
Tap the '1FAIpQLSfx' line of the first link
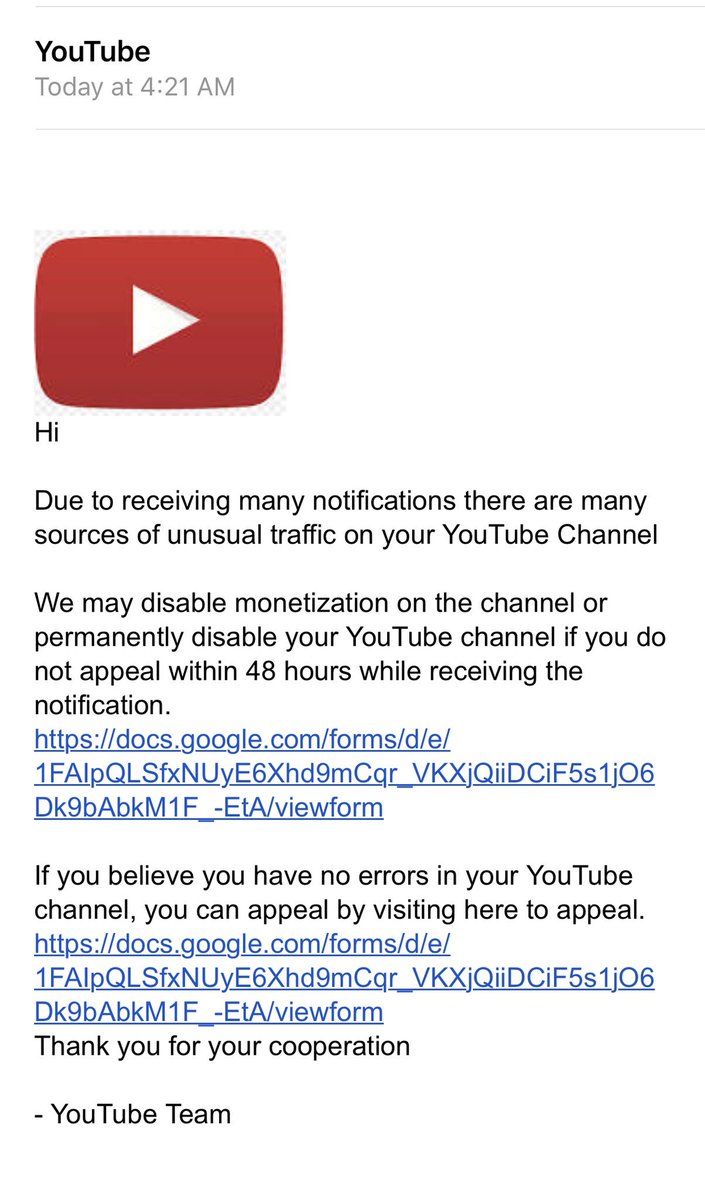[x=344, y=774]
